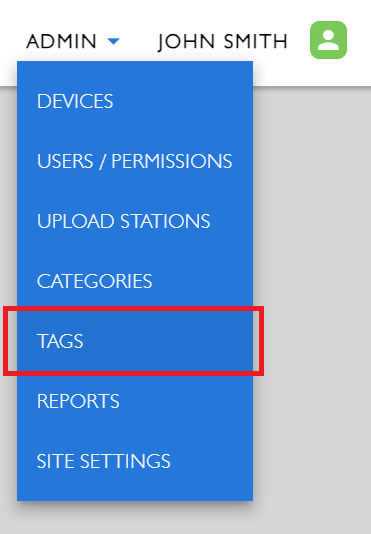
Task: Click the word STATIONS in the dropdown list
Action: [x=165, y=221]
